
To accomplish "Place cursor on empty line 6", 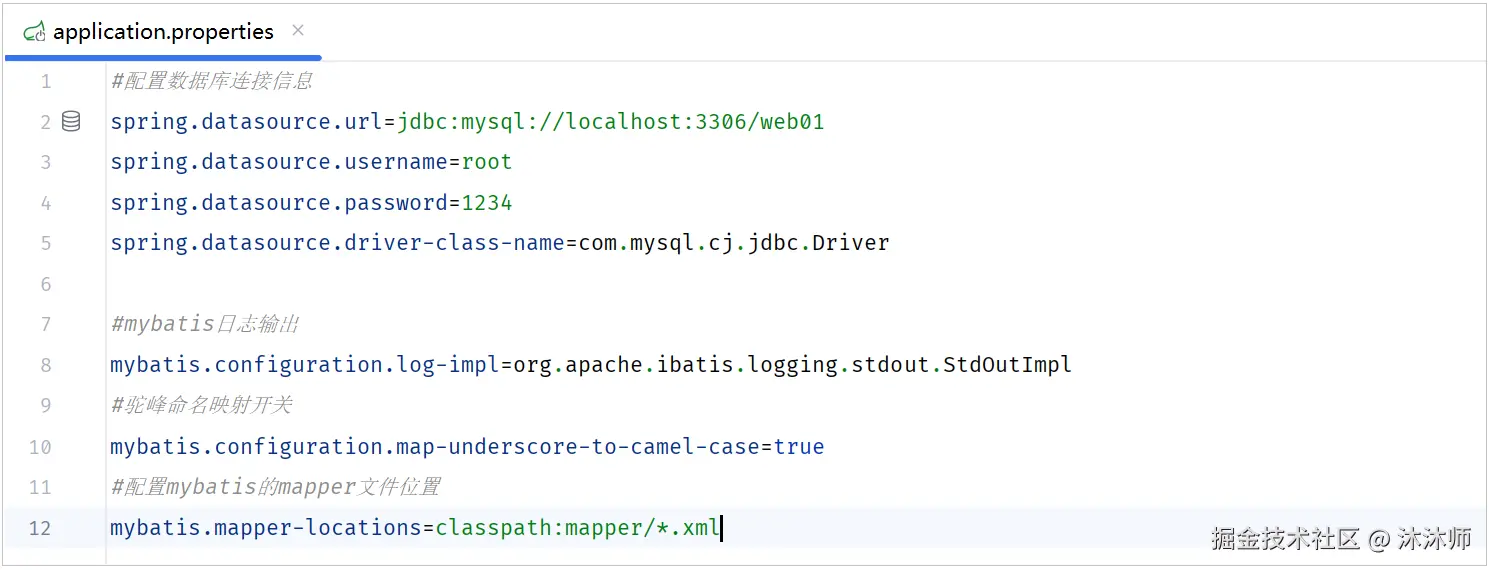I will [795, 284].
